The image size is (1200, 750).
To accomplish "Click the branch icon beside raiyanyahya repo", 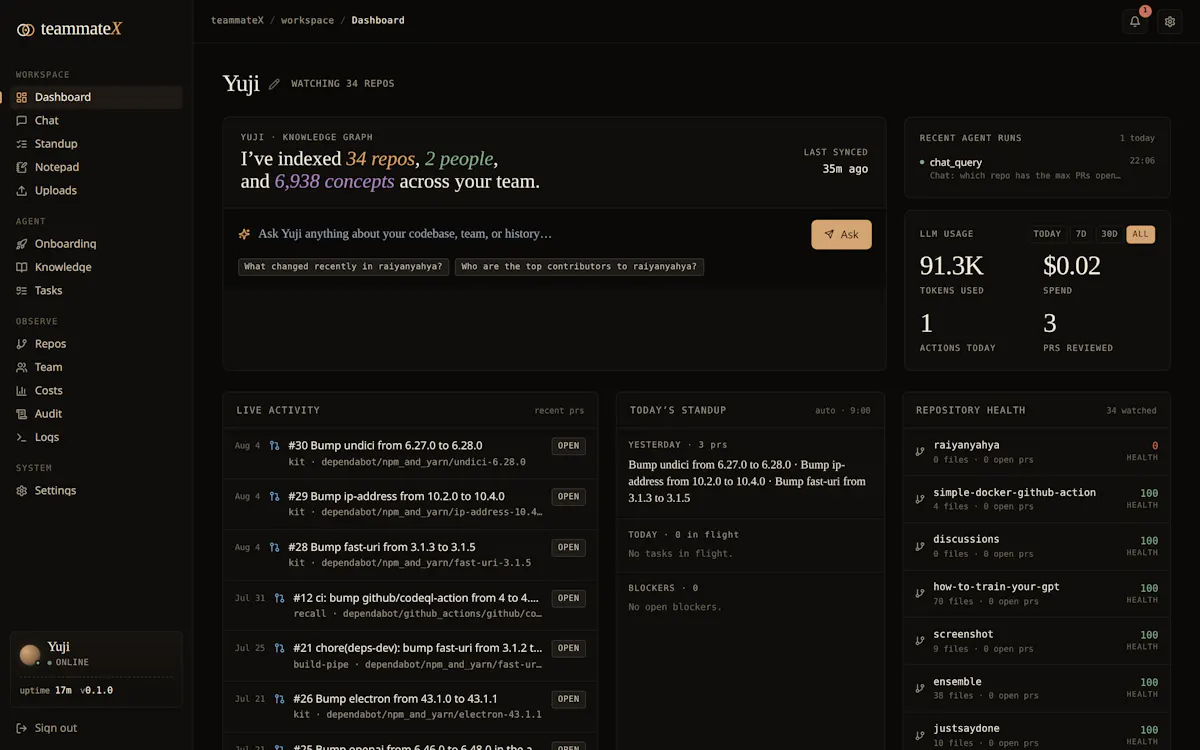I will pos(920,452).
